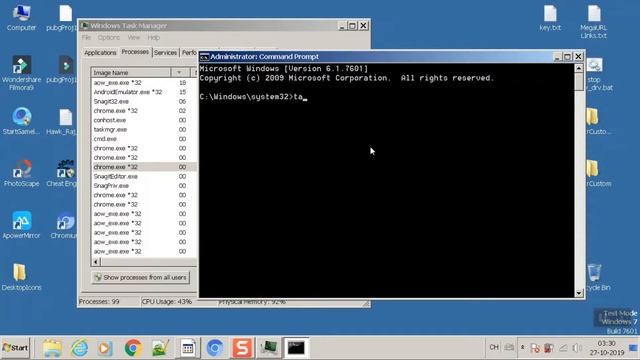The image size is (640, 360).
Task: Maximize the Command Prompt window
Action: (x=567, y=57)
